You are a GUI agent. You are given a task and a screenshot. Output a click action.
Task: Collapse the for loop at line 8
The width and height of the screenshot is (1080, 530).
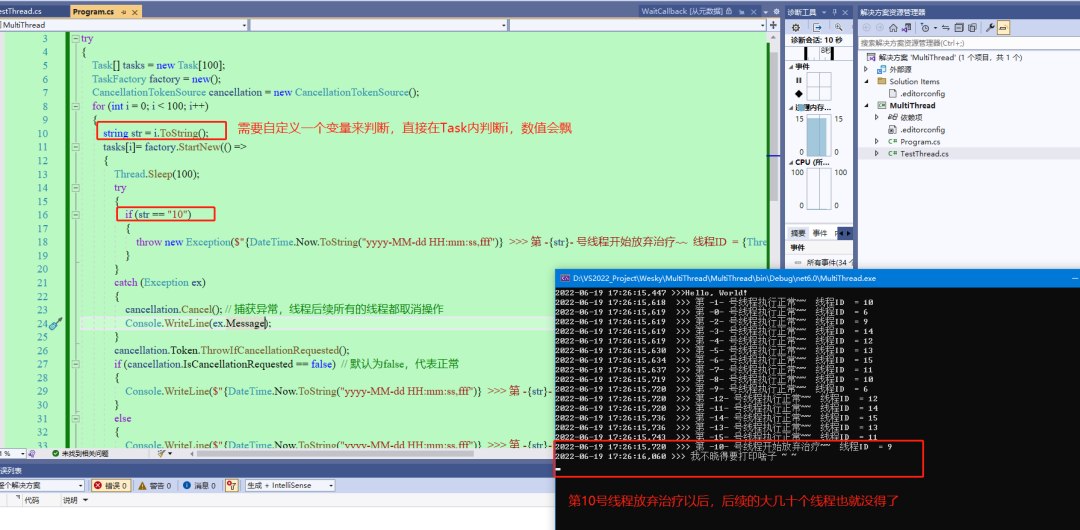(75, 106)
